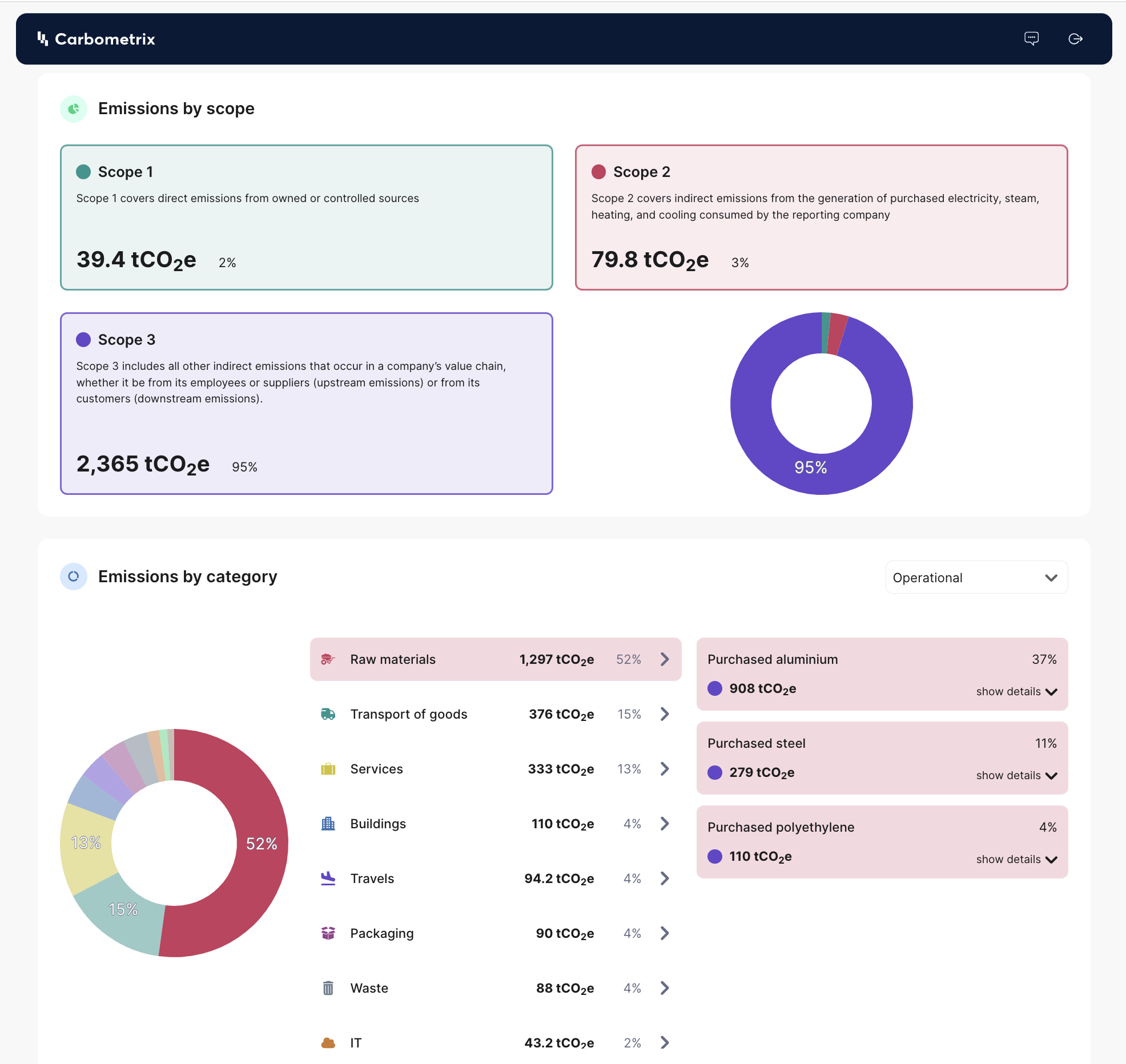Click the Transport of goods truck icon
Screen dimensions: 1126x1064
328,714
